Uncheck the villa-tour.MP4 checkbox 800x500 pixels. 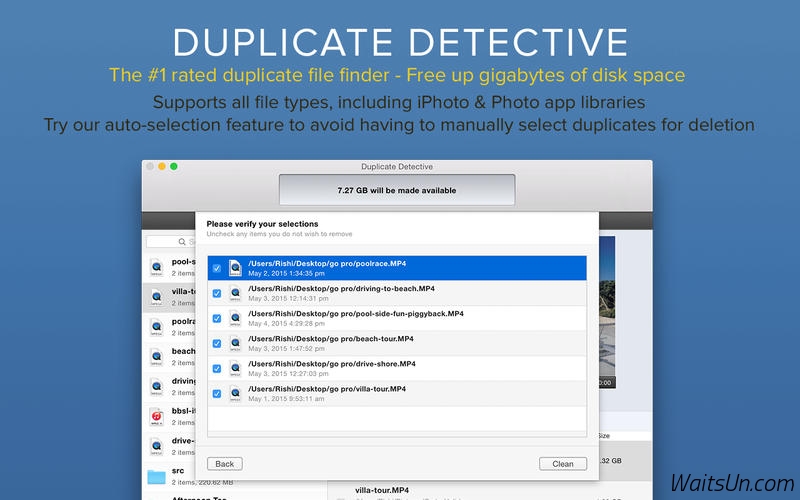[217, 393]
